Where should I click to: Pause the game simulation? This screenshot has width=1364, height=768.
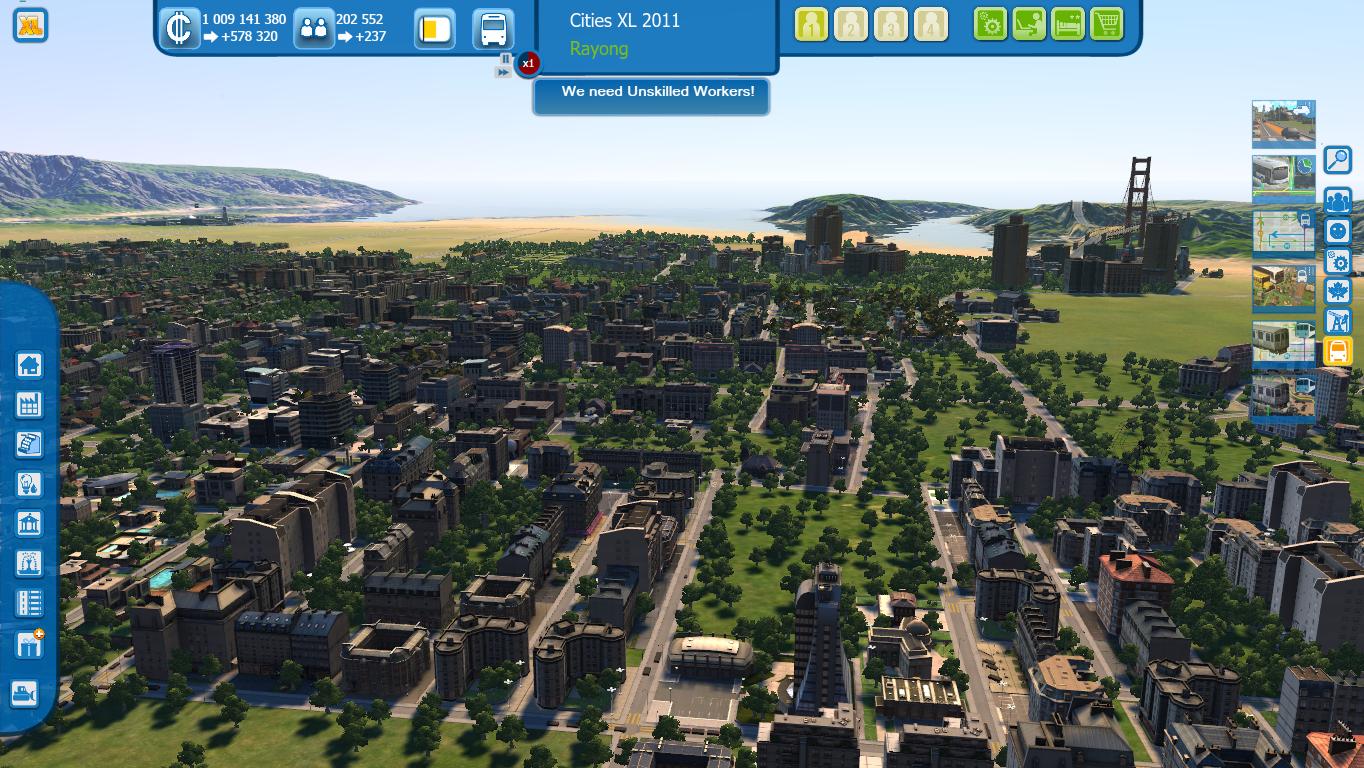(x=505, y=60)
